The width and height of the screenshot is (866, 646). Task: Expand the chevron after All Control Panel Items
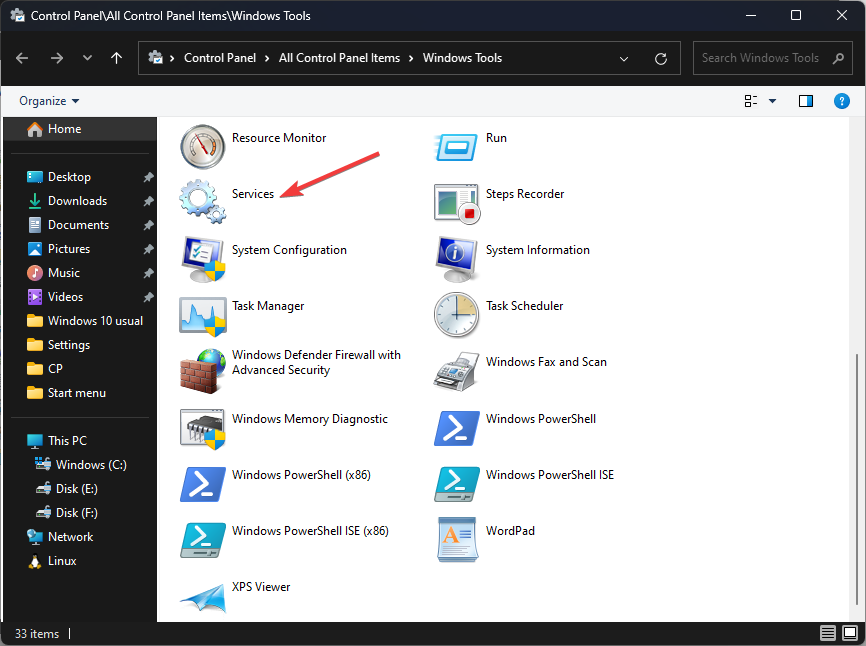coord(411,59)
